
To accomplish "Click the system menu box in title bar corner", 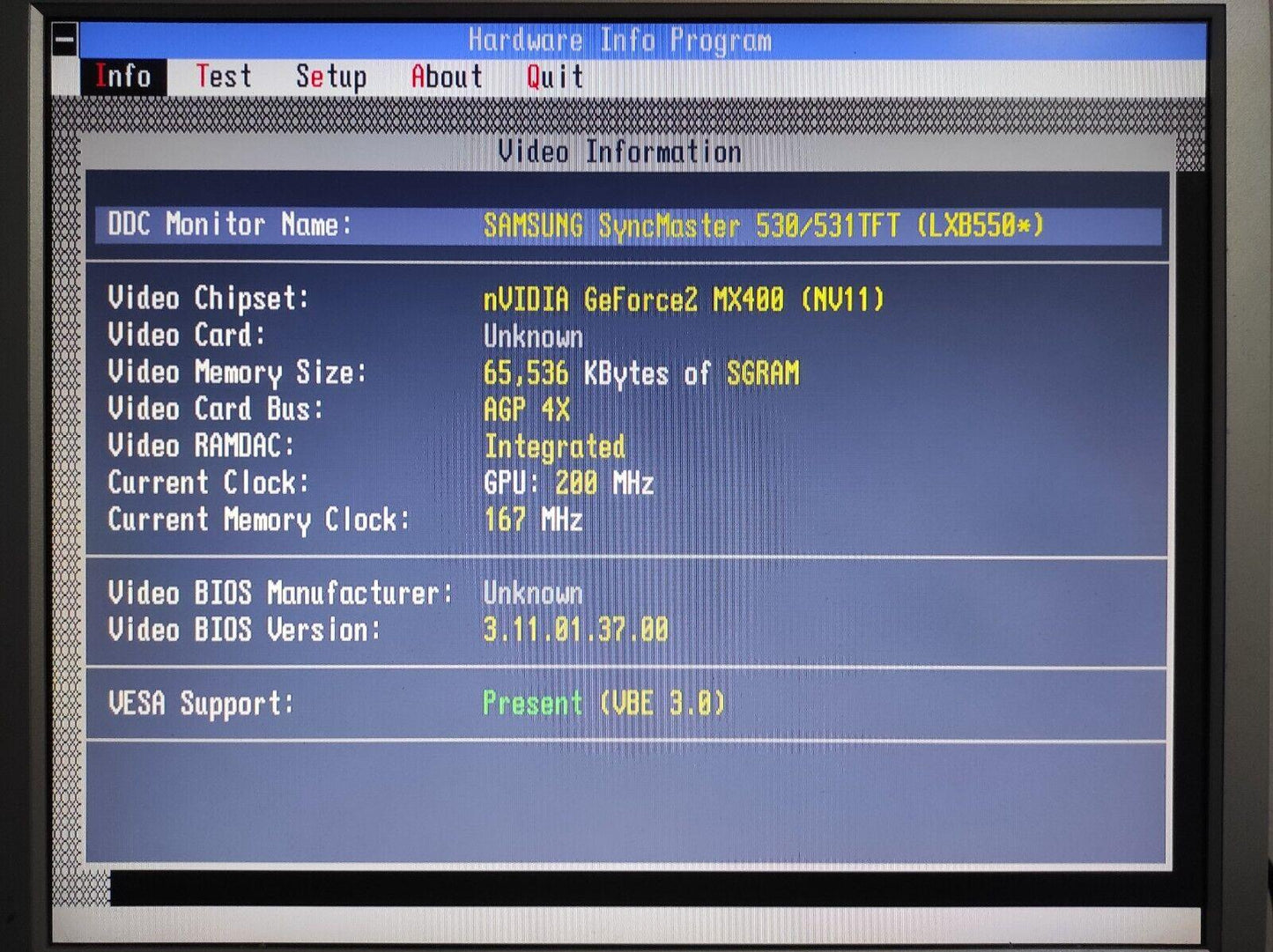I will 64,40.
